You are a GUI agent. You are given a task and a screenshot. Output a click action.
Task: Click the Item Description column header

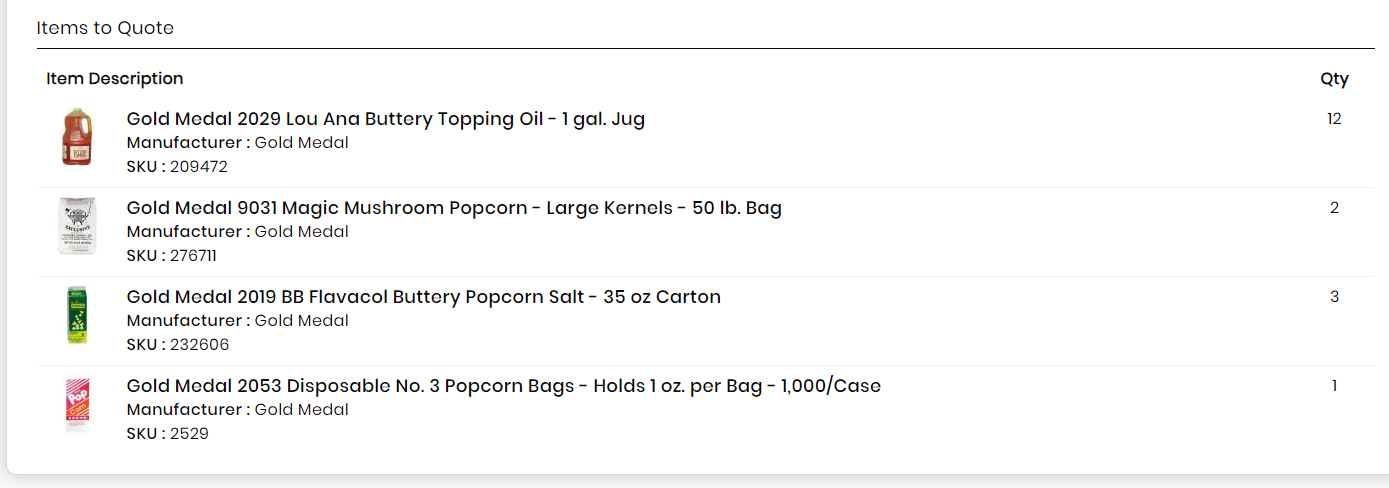[115, 78]
